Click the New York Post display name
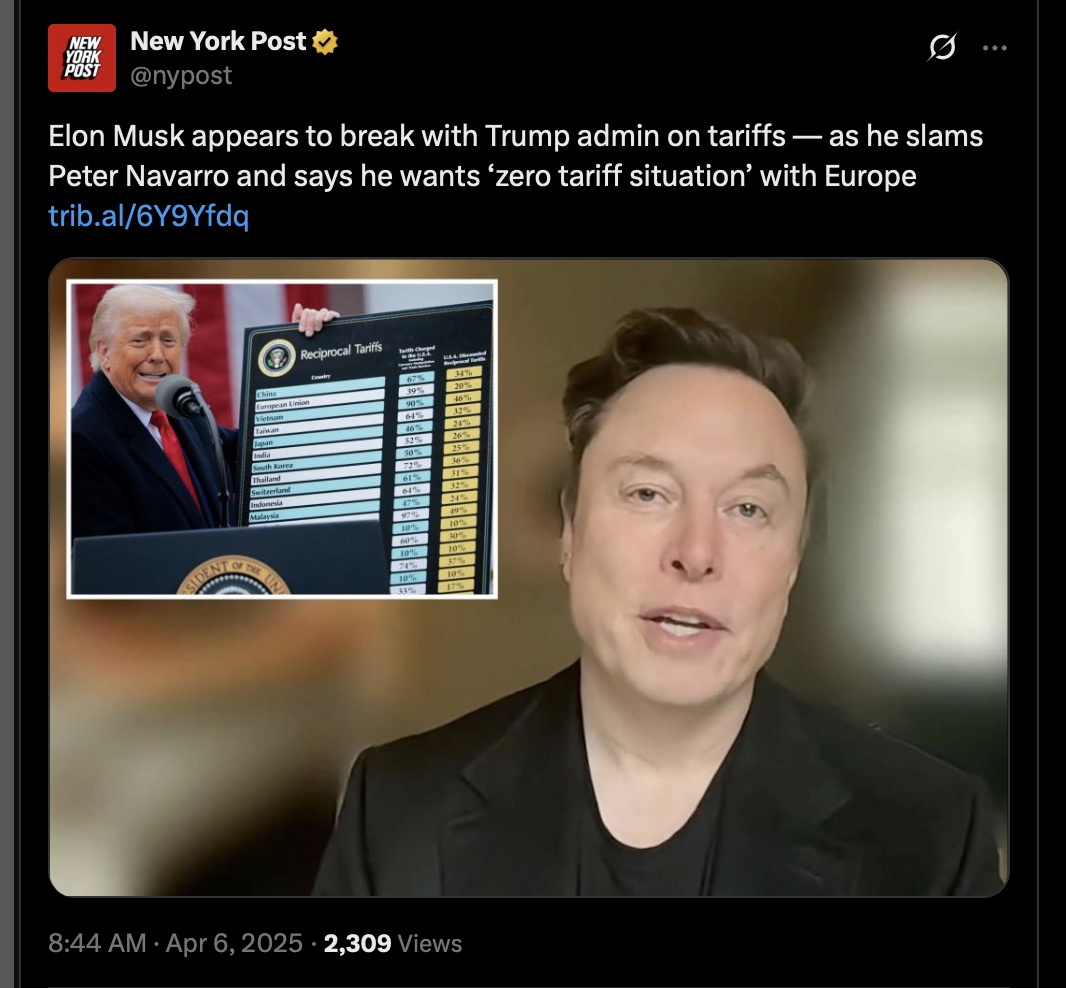The width and height of the screenshot is (1066, 988). coord(218,41)
